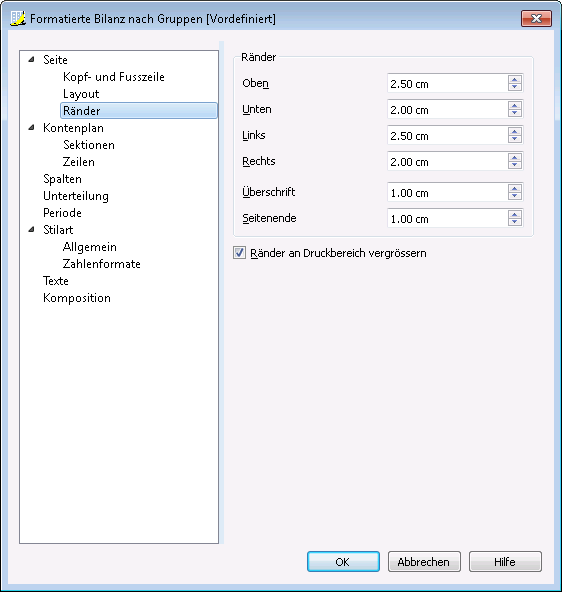
Task: Go to the Zahlenformate section
Action: click(102, 264)
